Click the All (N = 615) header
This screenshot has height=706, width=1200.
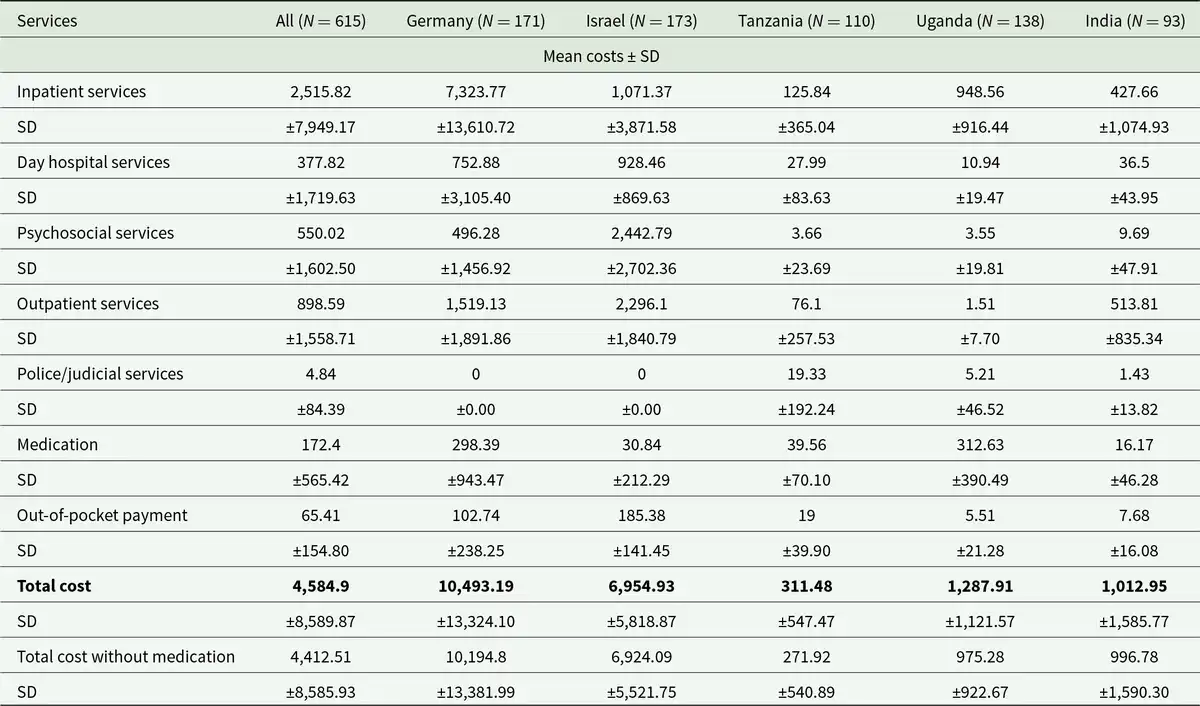pyautogui.click(x=321, y=21)
